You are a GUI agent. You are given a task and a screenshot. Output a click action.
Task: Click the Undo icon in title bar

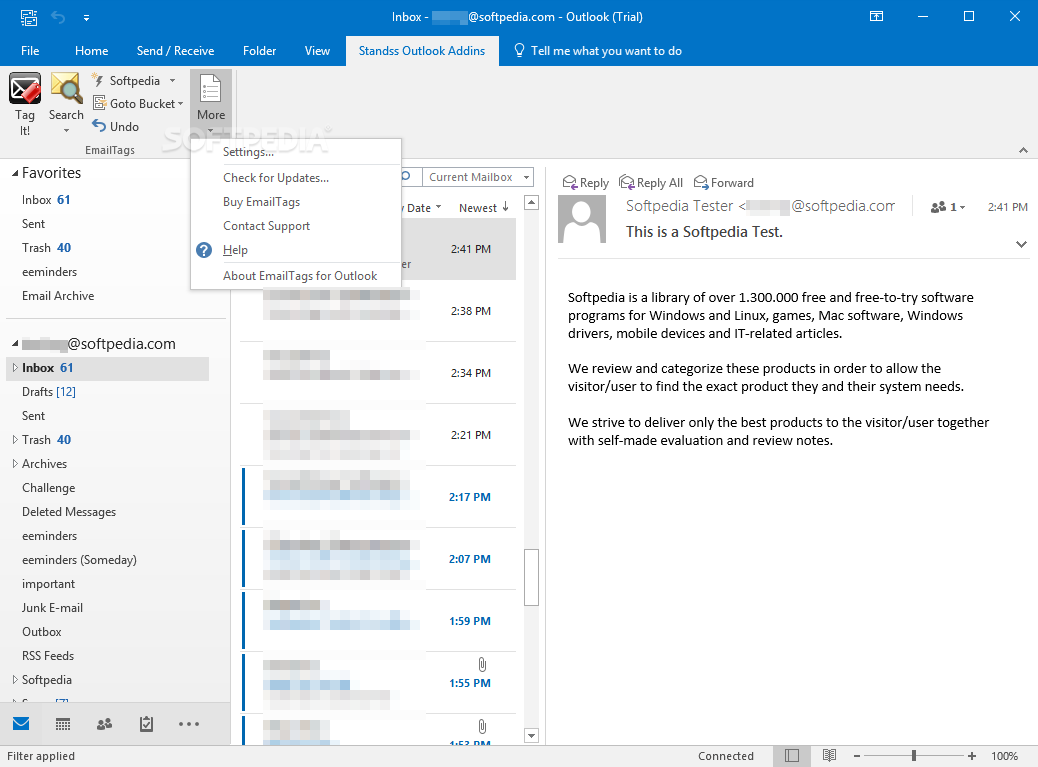click(58, 17)
